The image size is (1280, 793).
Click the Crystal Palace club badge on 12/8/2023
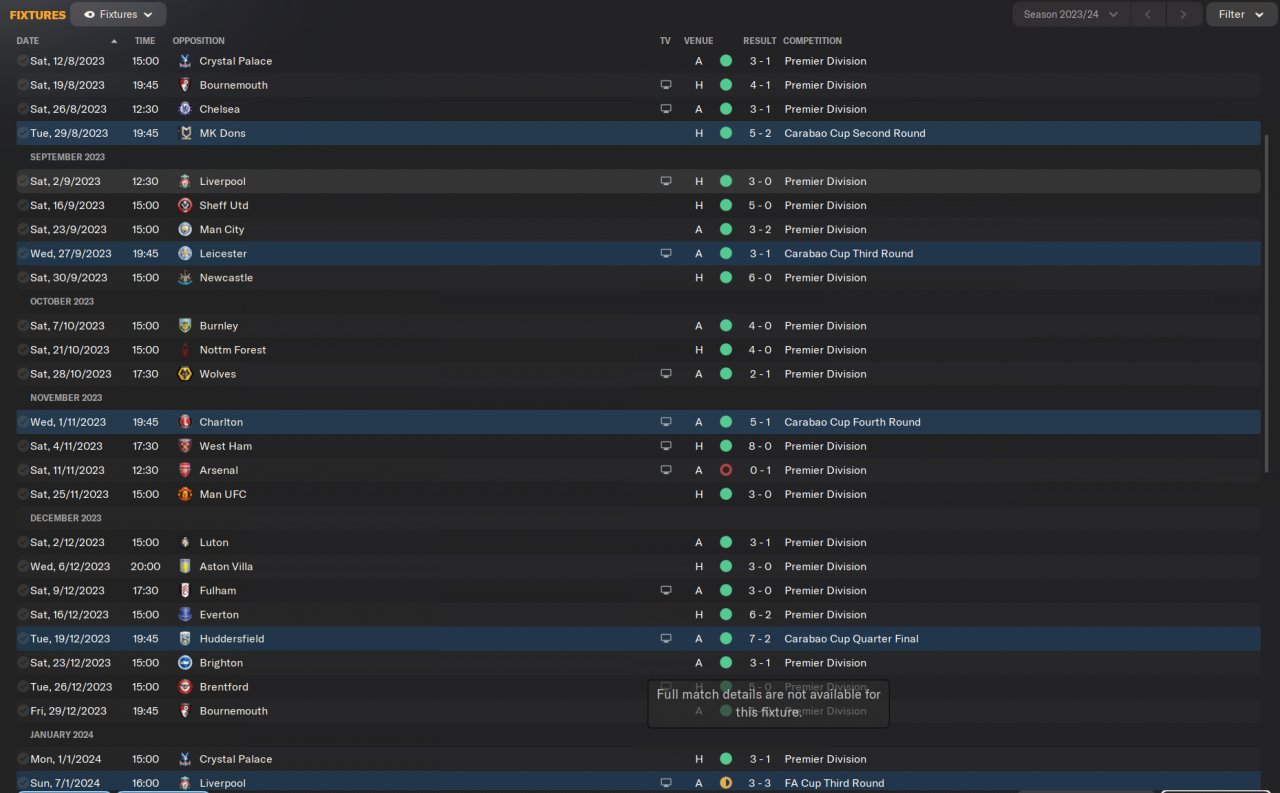tap(184, 61)
